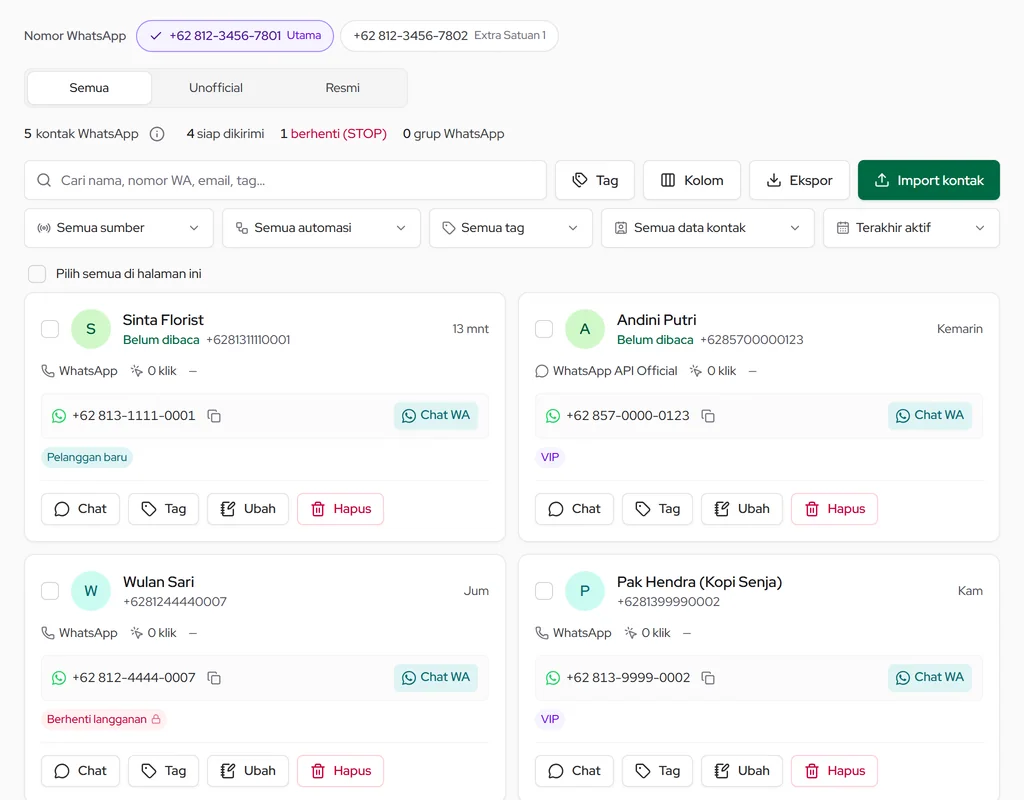Click the info icon beside 5 kontak WhatsApp

point(157,134)
